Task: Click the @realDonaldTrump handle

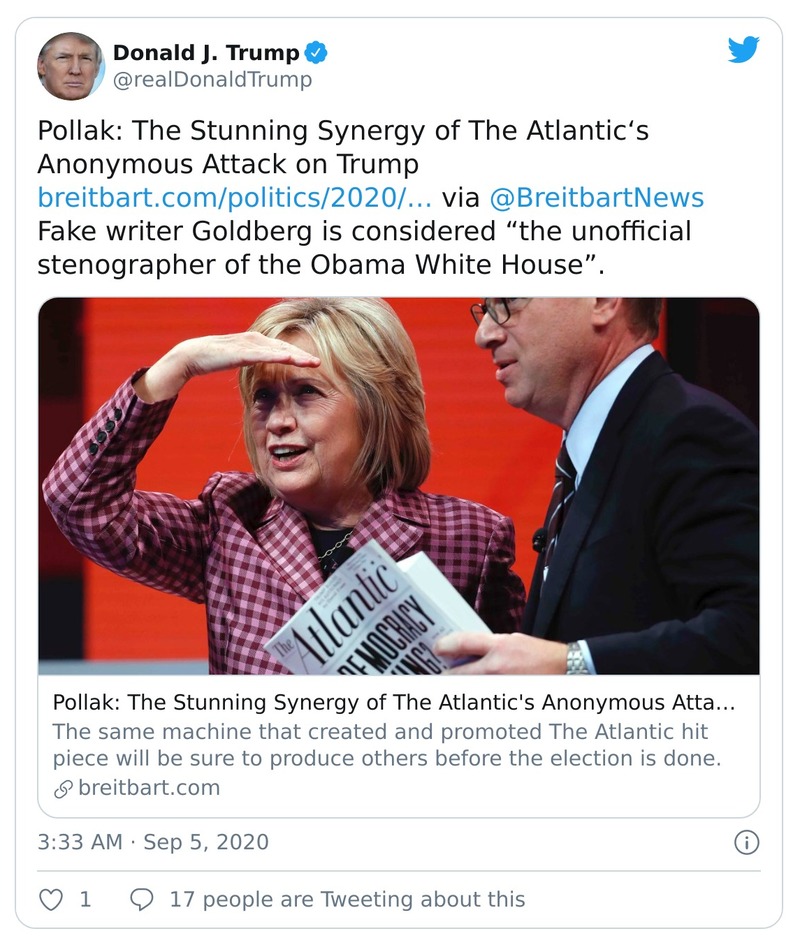Action: (x=212, y=80)
